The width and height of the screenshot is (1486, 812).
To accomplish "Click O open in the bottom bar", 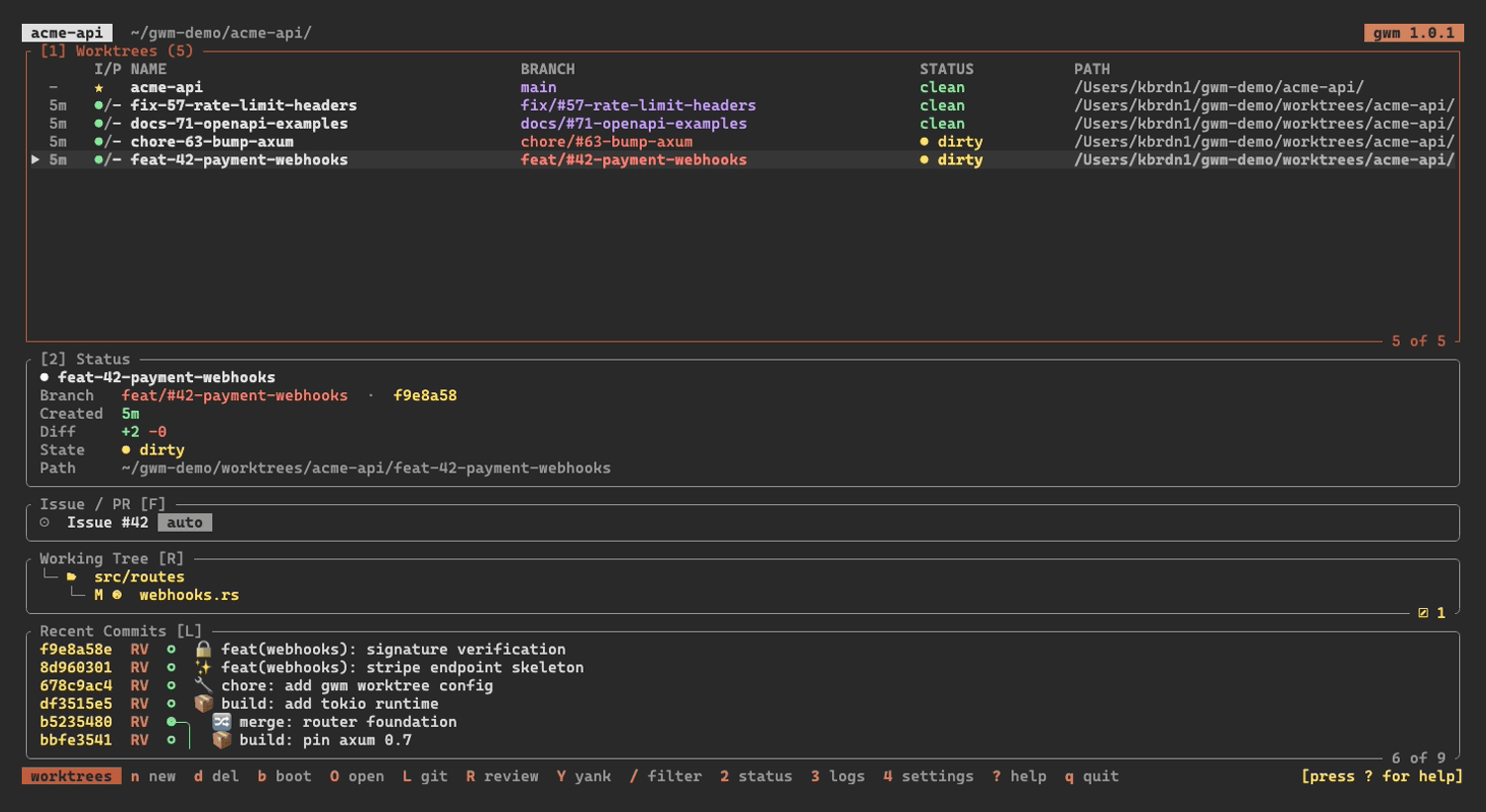I will point(357,776).
